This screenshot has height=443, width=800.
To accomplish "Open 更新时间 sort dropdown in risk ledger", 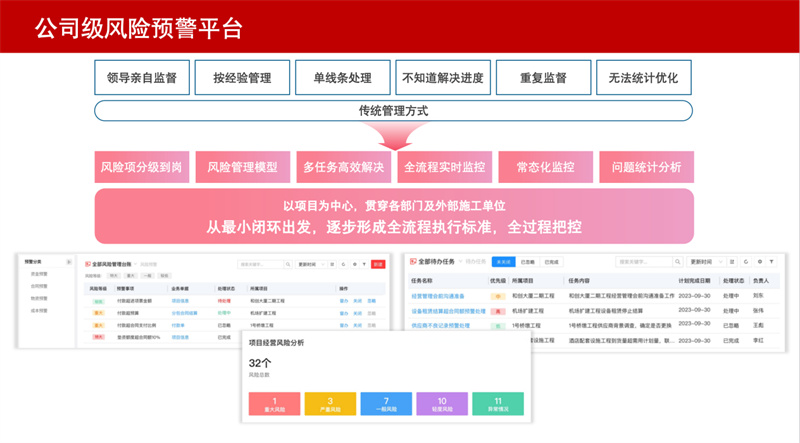I will tap(311, 265).
